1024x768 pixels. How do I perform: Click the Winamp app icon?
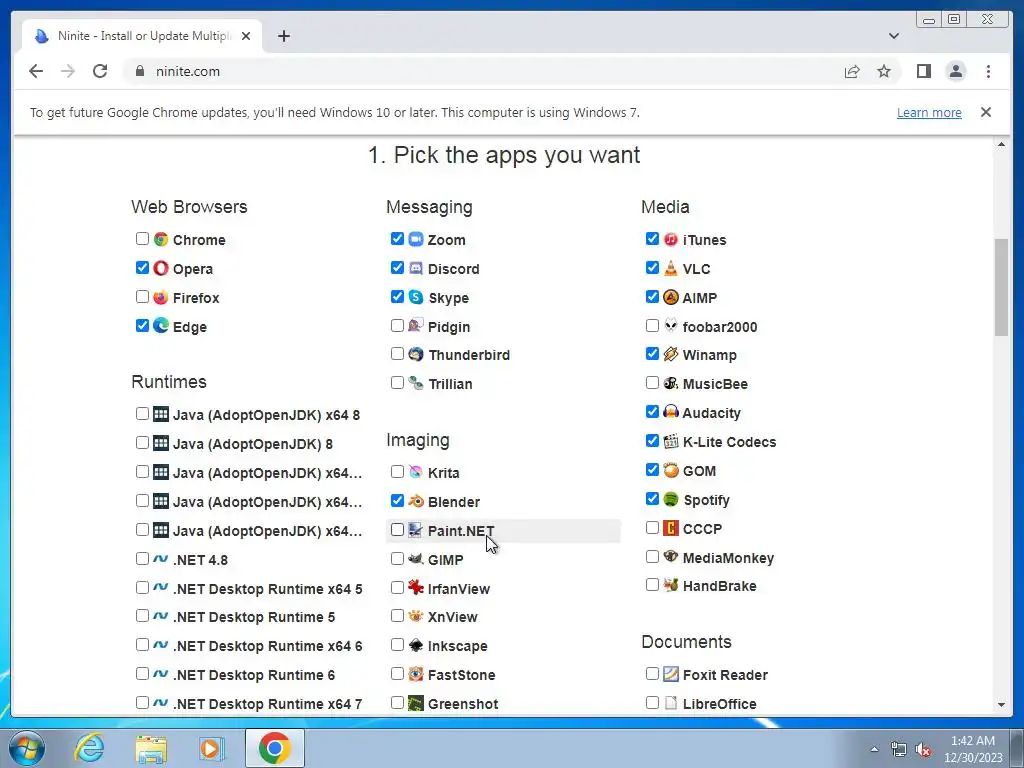point(671,354)
